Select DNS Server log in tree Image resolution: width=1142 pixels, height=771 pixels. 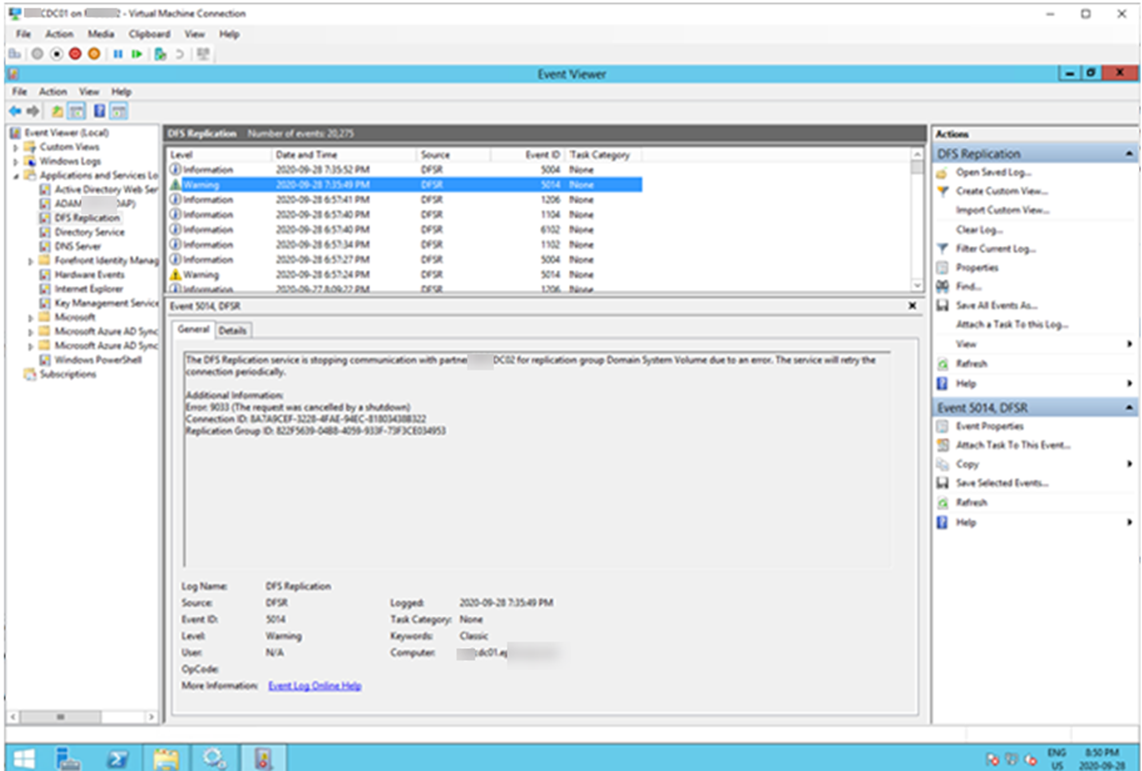coord(78,246)
